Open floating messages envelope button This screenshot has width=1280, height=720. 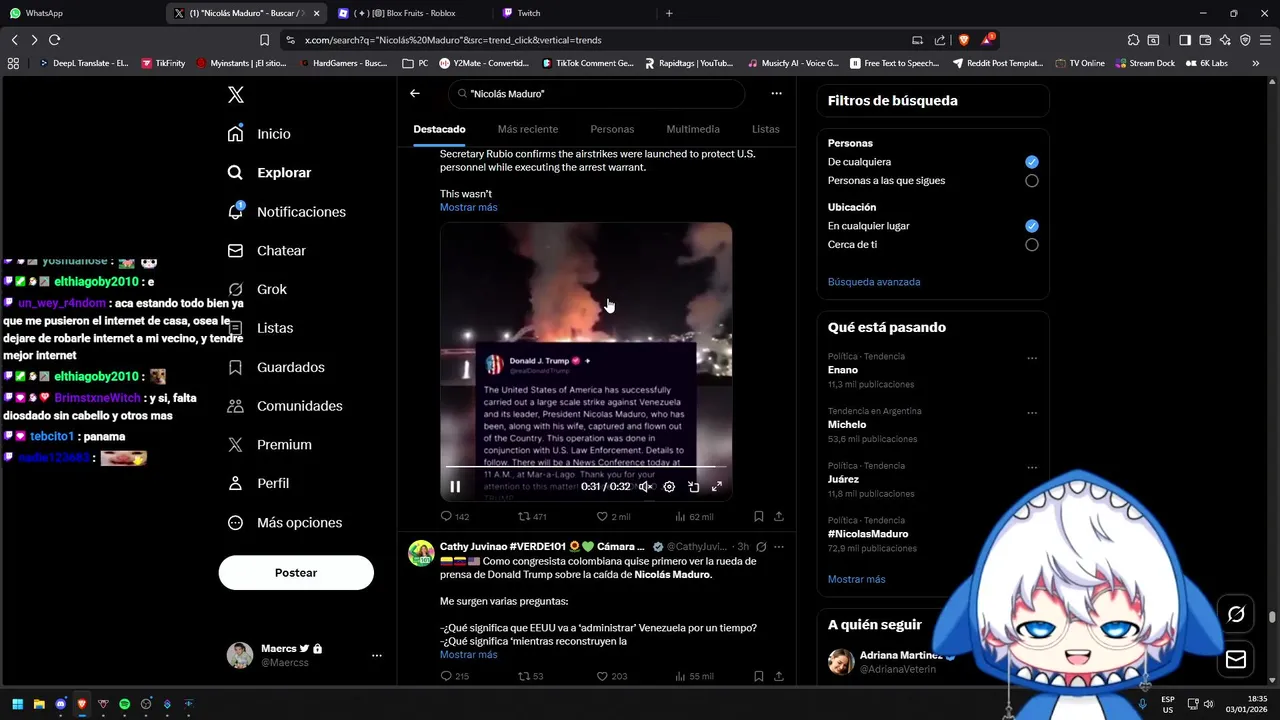point(1236,660)
